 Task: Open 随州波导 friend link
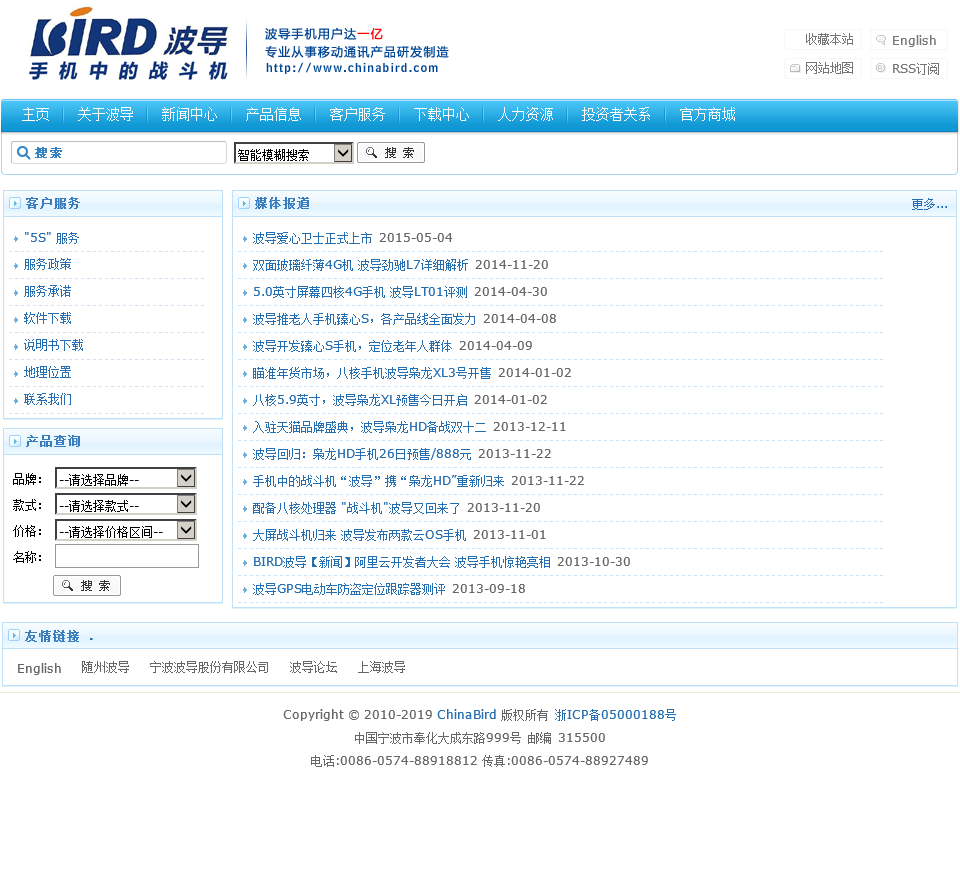coord(105,667)
